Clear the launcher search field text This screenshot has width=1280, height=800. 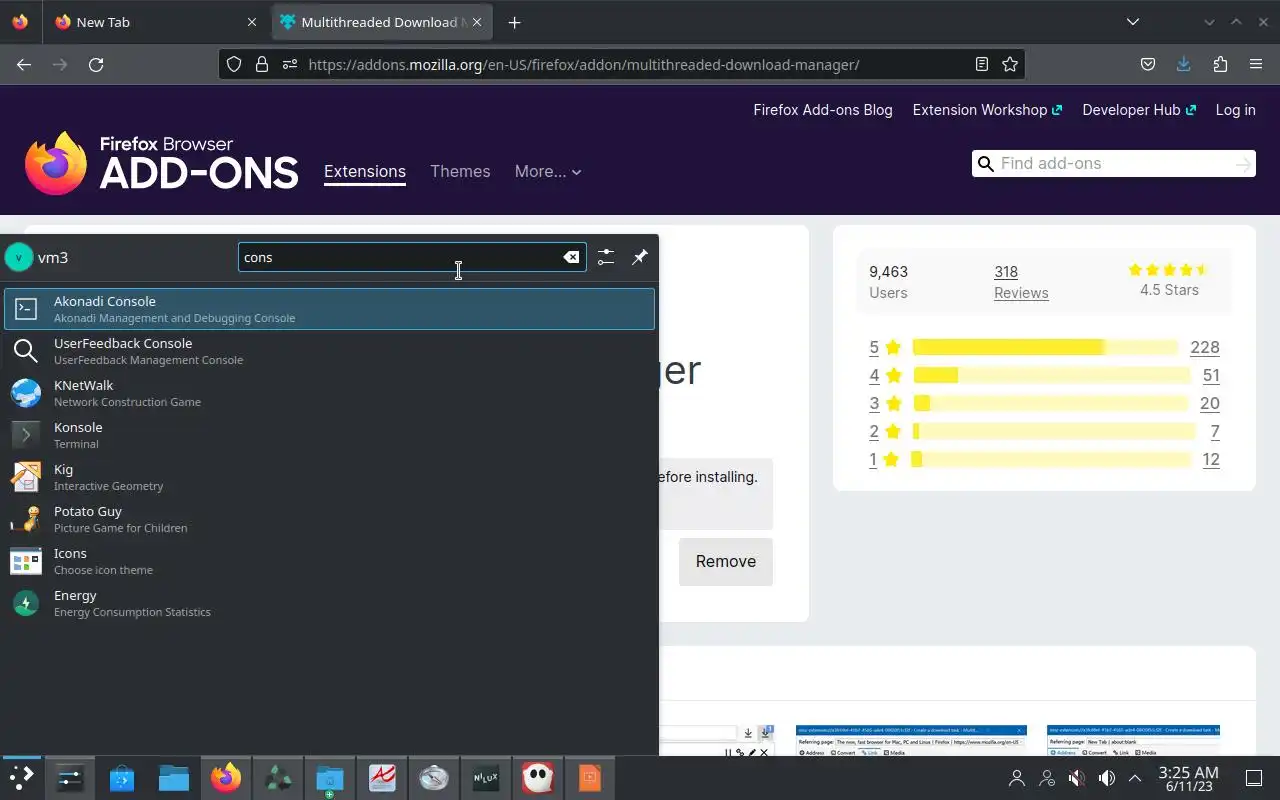tap(571, 257)
